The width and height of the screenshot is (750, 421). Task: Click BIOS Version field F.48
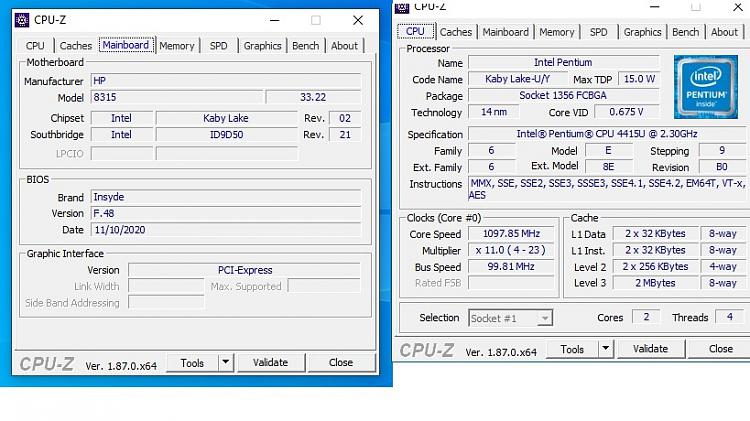226,213
